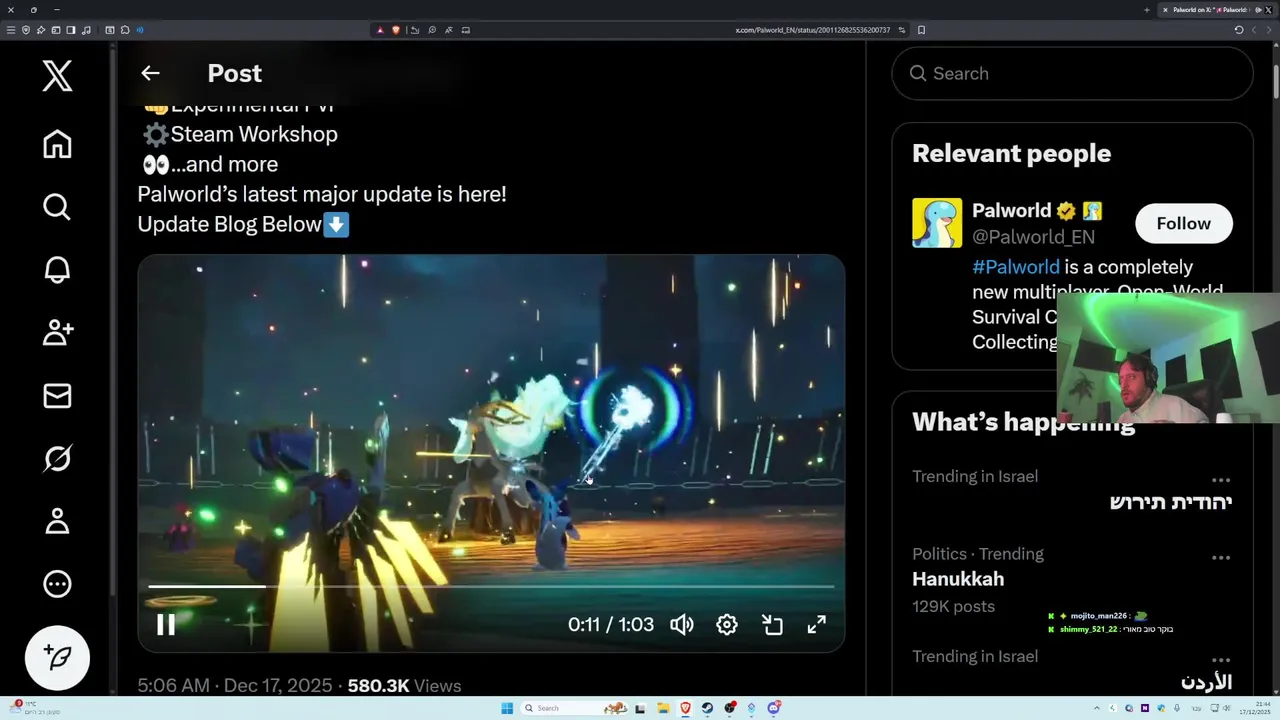The image size is (1280, 720).
Task: Open Brave browser from the taskbar
Action: click(x=685, y=708)
